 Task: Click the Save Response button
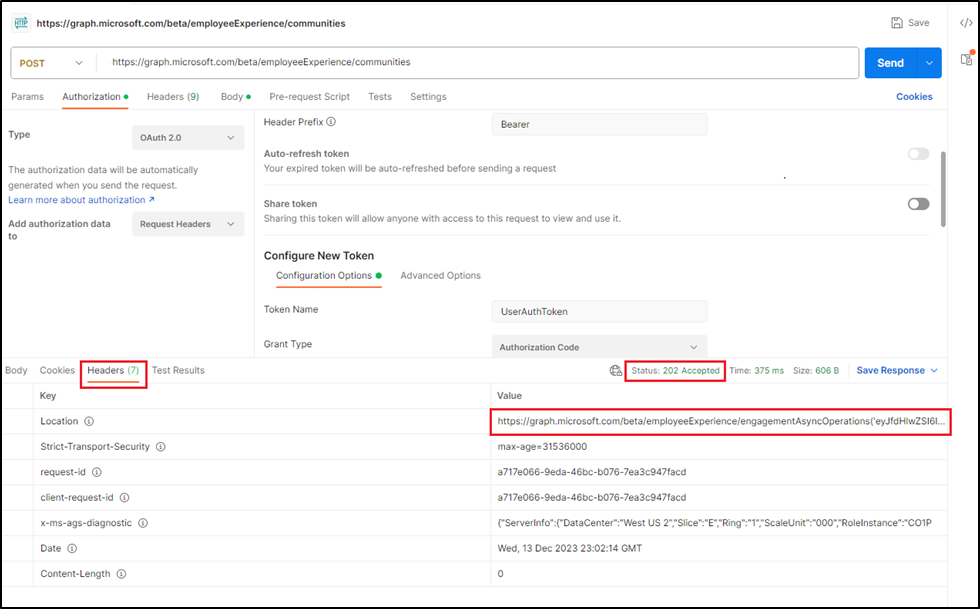[891, 371]
